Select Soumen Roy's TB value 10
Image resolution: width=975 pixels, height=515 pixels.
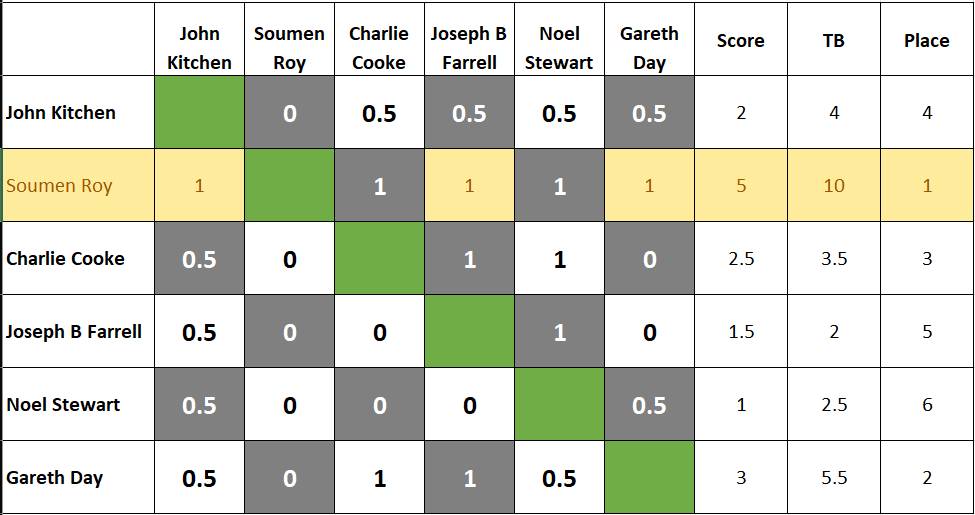(x=833, y=185)
